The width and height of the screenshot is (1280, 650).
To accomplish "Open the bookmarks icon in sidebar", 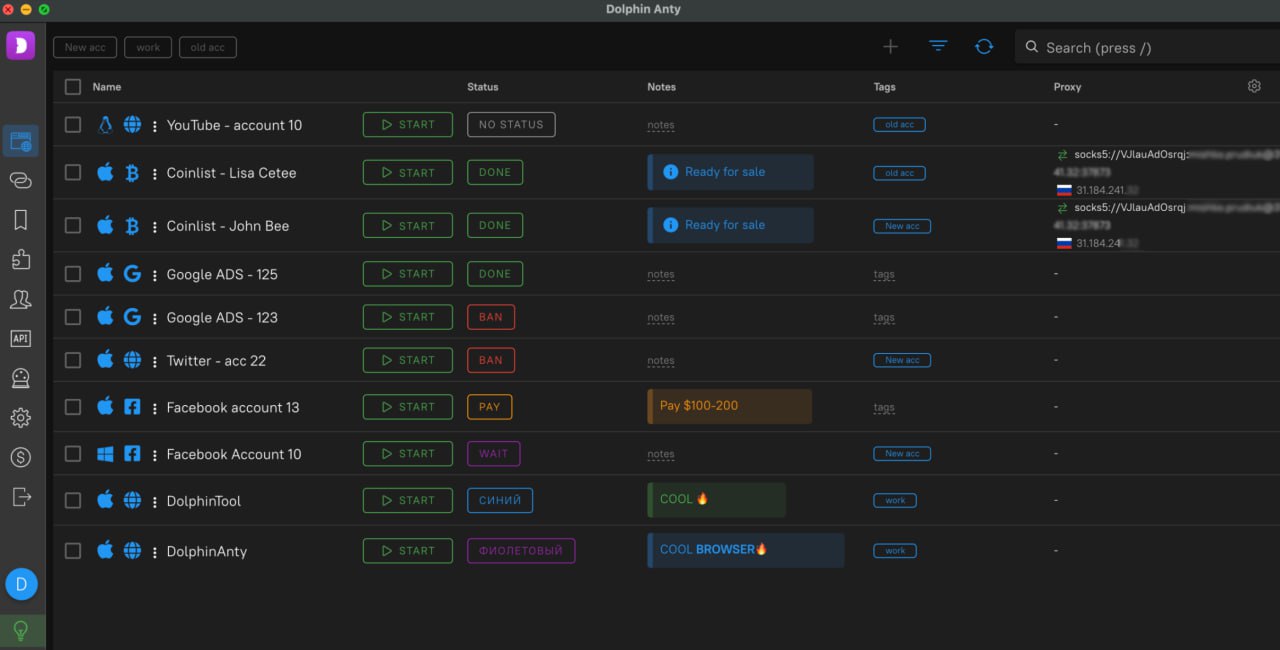I will tap(20, 220).
